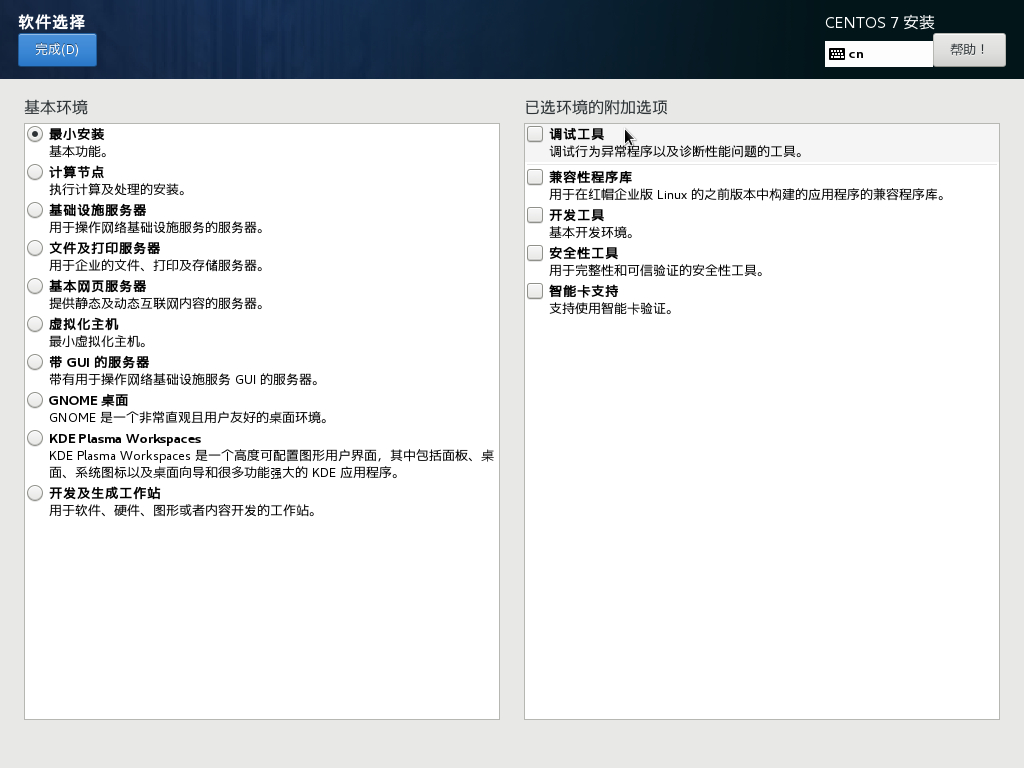The width and height of the screenshot is (1024, 768).
Task: Click the 软件选择 header label
Action: tap(51, 21)
